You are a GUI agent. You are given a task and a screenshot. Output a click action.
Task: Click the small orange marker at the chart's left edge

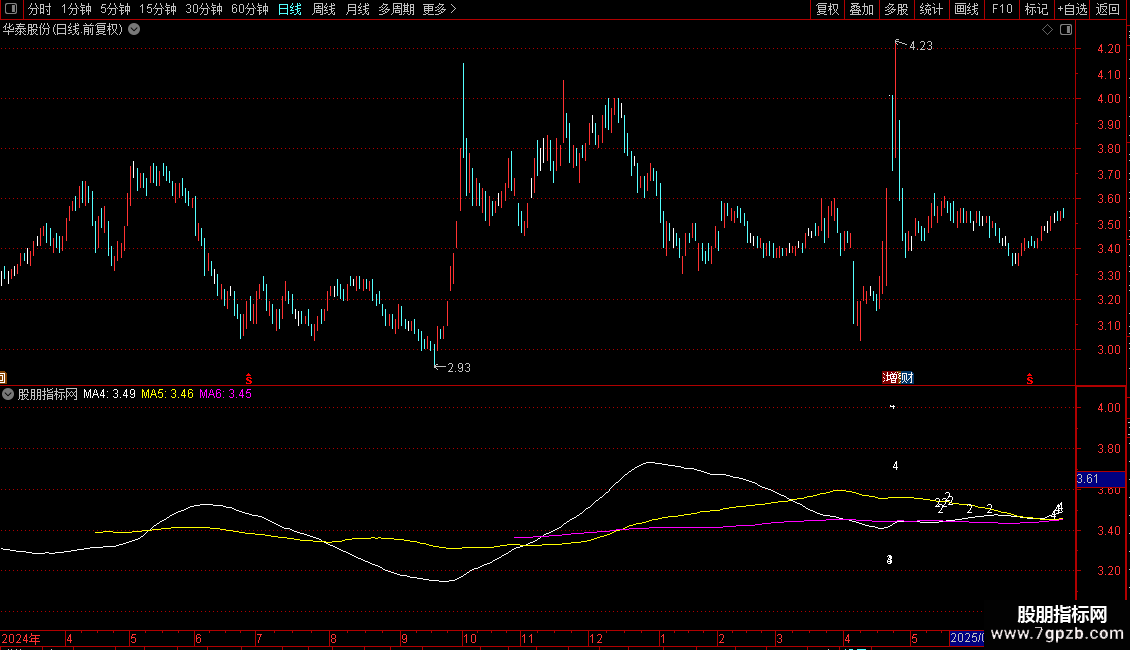tap(3, 378)
